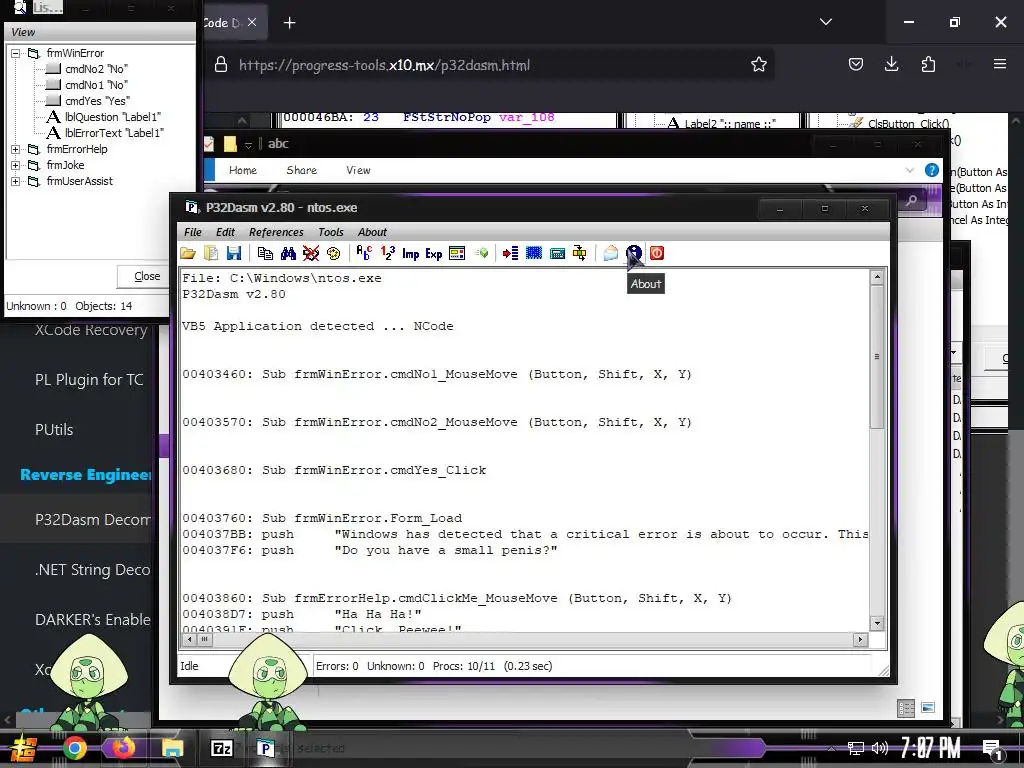
Task: Click the Copy pages icon in P32Dasm toolbar
Action: point(265,253)
